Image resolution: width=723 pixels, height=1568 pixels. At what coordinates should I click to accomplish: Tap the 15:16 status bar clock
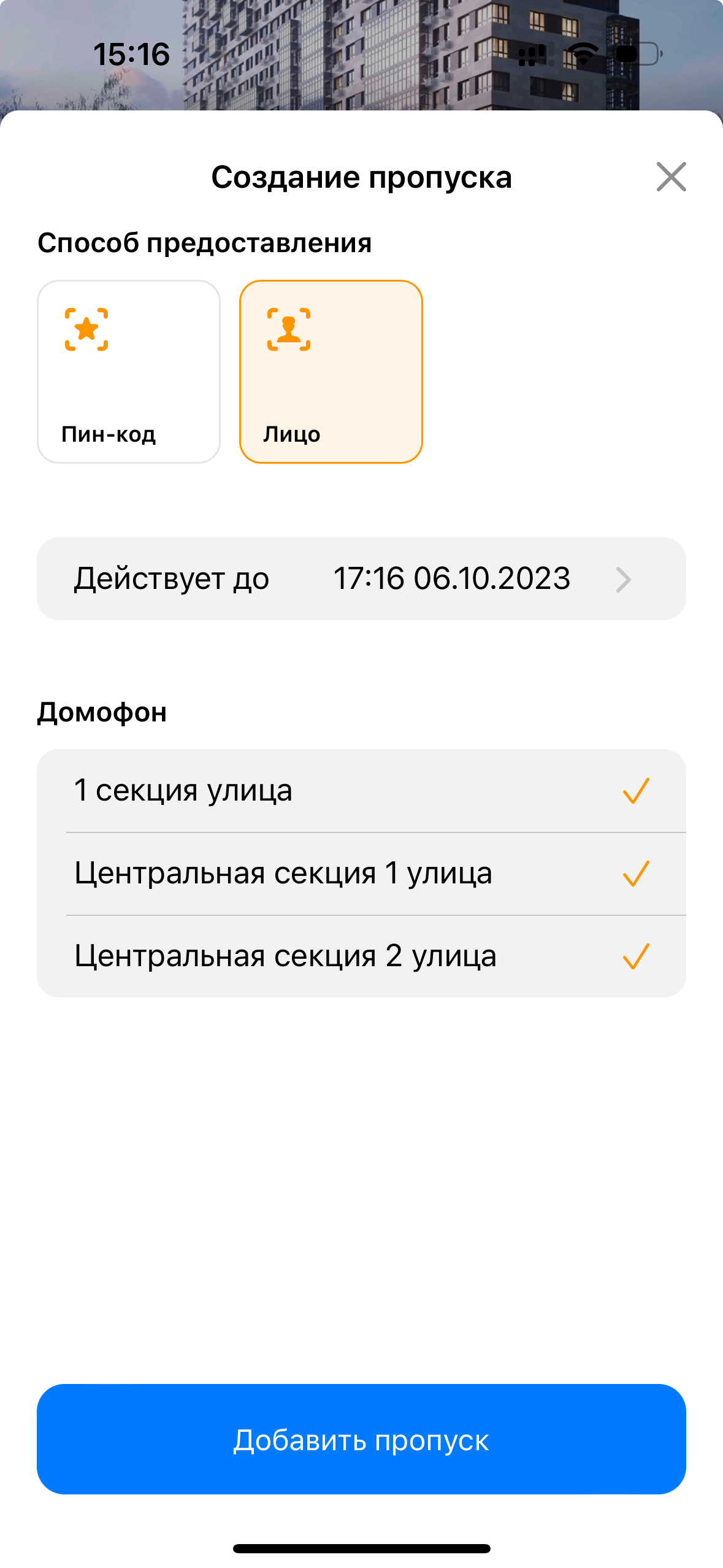(x=131, y=54)
